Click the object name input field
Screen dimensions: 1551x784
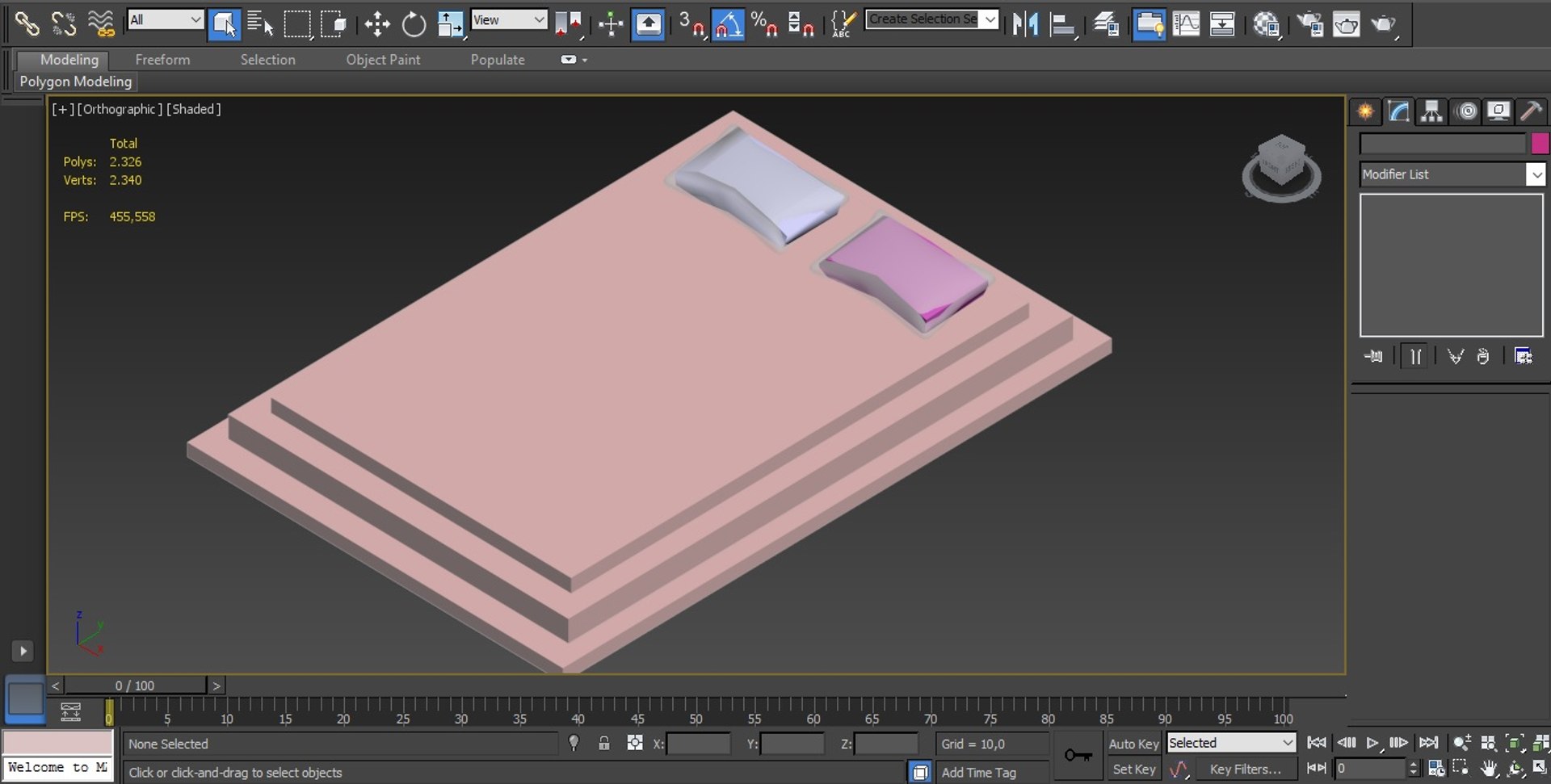point(1443,144)
